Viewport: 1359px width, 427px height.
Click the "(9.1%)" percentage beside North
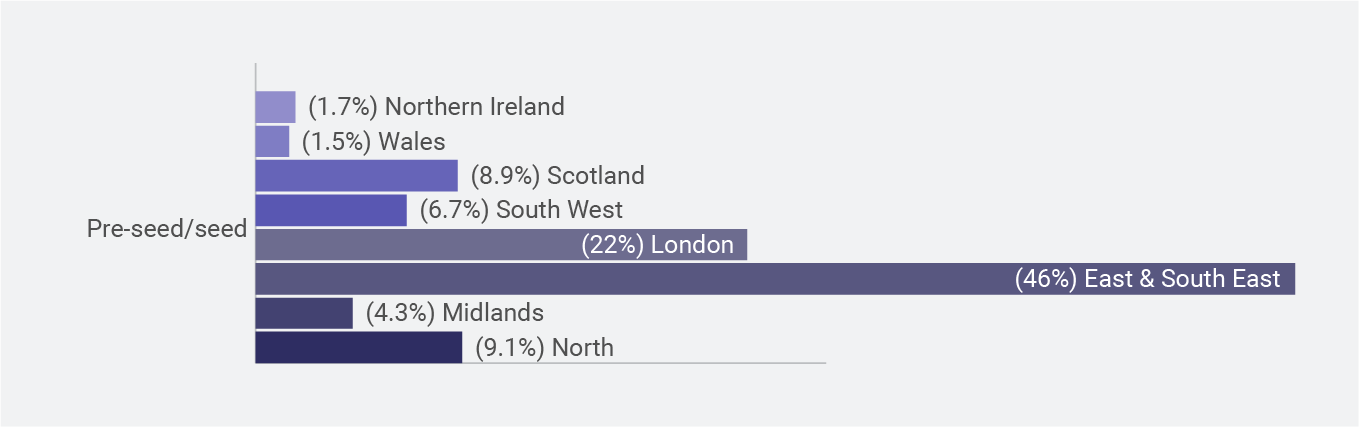point(508,347)
